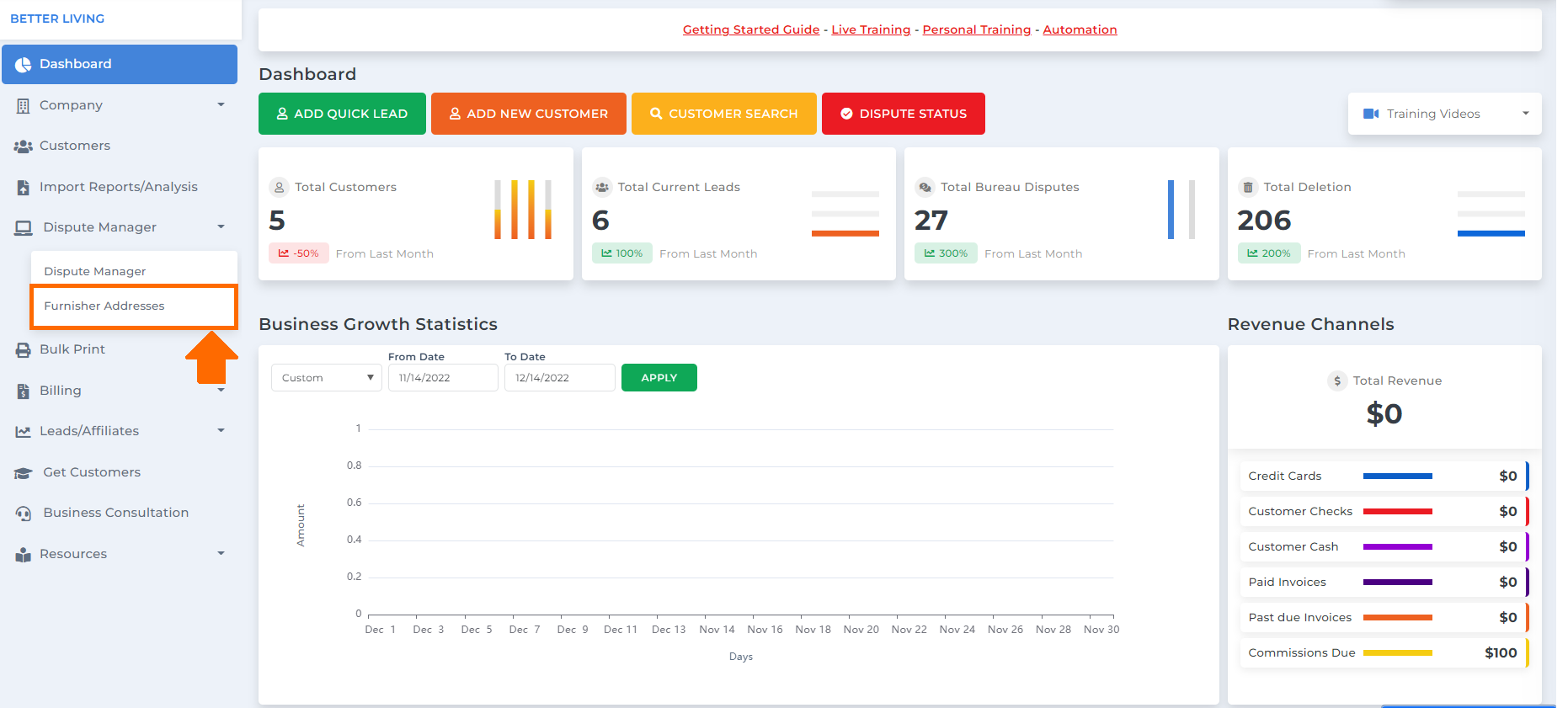Viewport: 1568px width, 708px height.
Task: Click the Credit Cards blue bar
Action: (x=1398, y=476)
